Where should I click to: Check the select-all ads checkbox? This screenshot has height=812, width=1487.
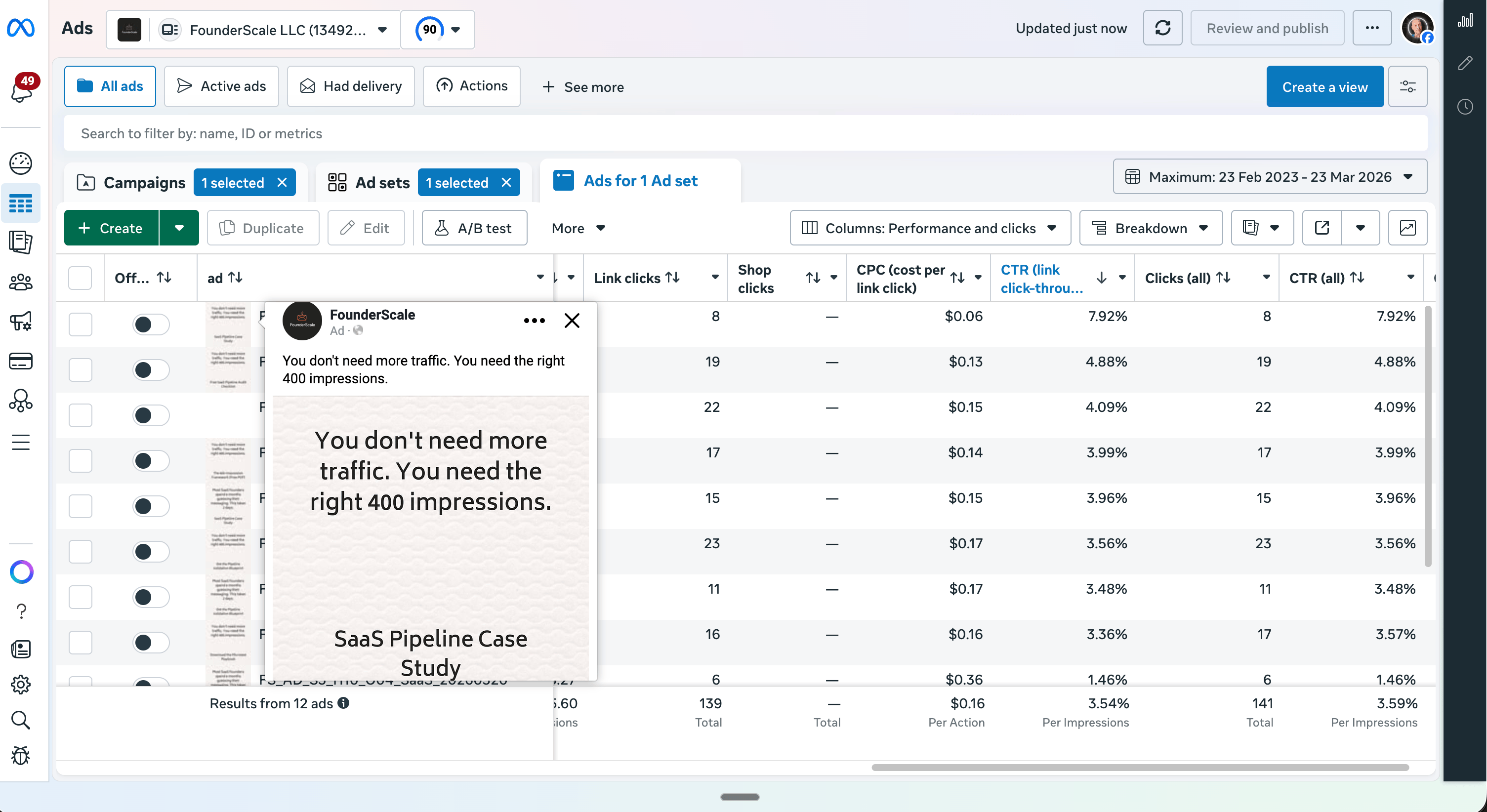[x=80, y=278]
